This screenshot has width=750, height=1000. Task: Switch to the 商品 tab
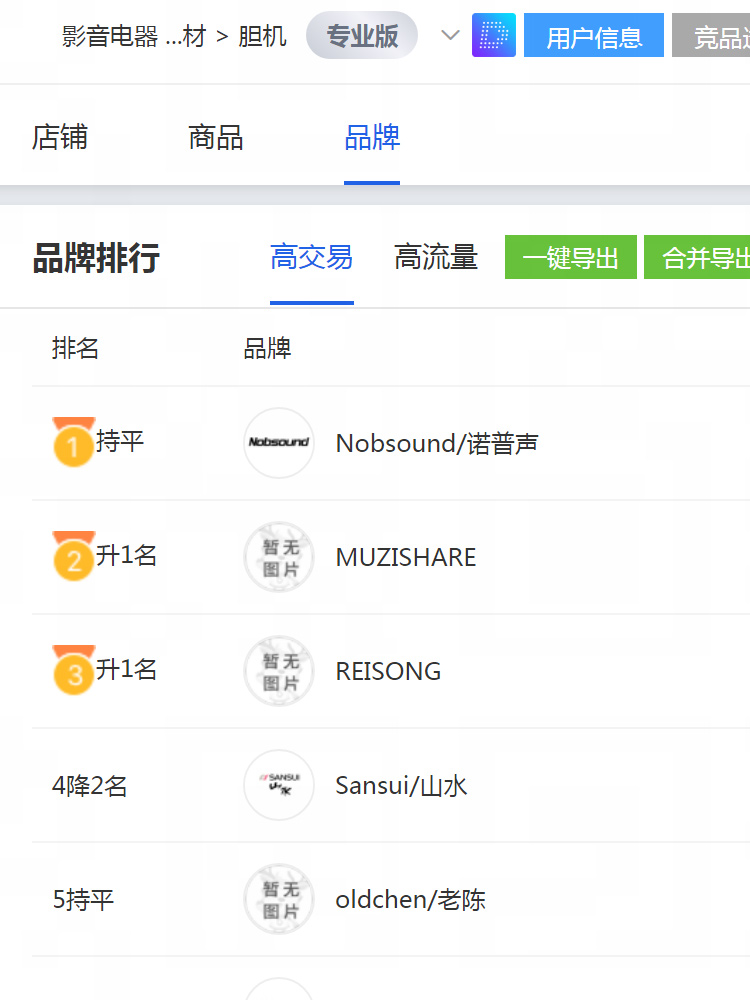tap(216, 137)
